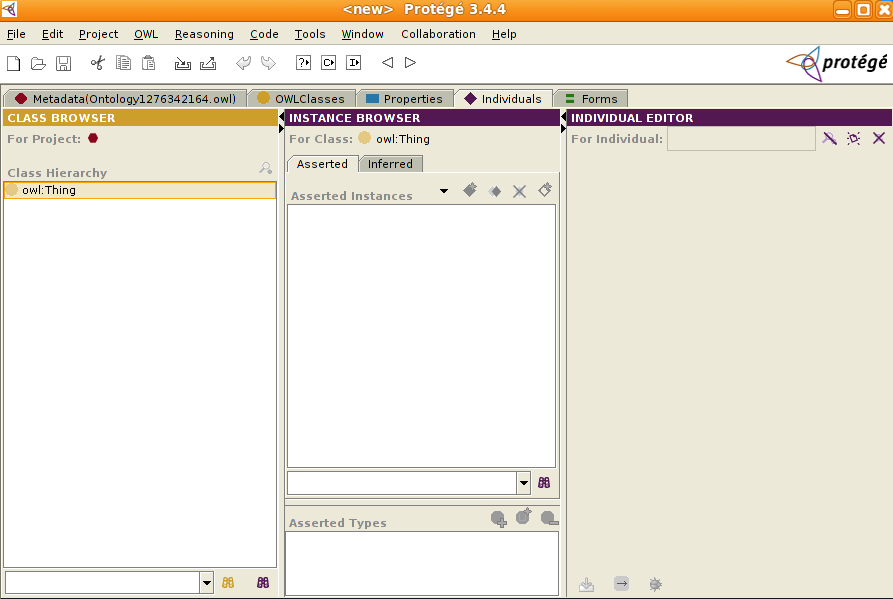Click the download tray icon below Individual Editor
The width and height of the screenshot is (893, 599).
click(x=587, y=584)
